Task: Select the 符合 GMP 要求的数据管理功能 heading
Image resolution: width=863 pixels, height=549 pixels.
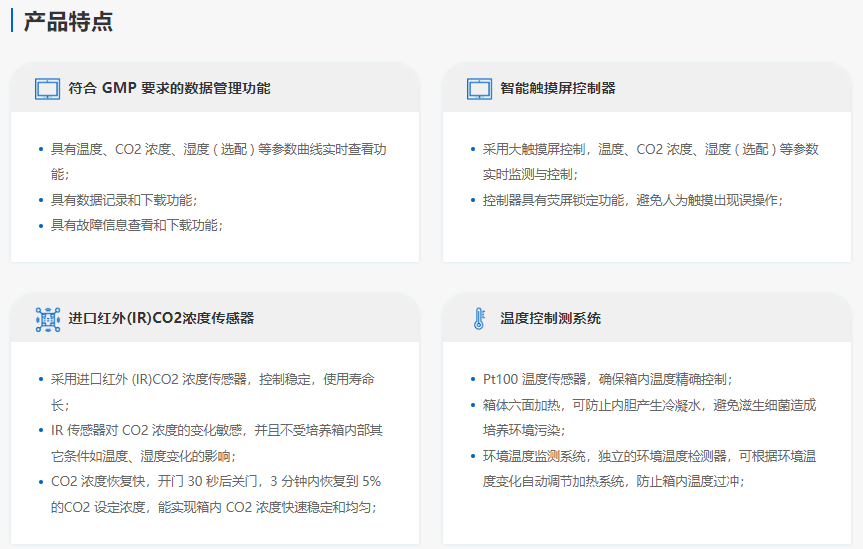Action: [169, 88]
